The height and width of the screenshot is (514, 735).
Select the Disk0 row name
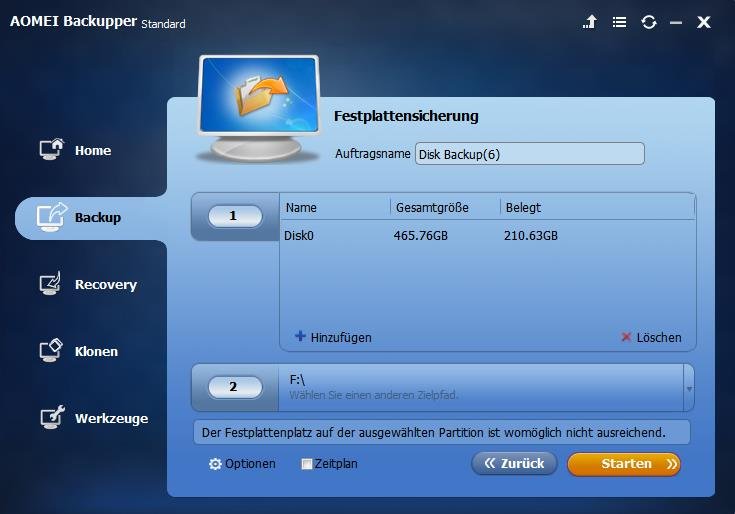click(x=299, y=236)
